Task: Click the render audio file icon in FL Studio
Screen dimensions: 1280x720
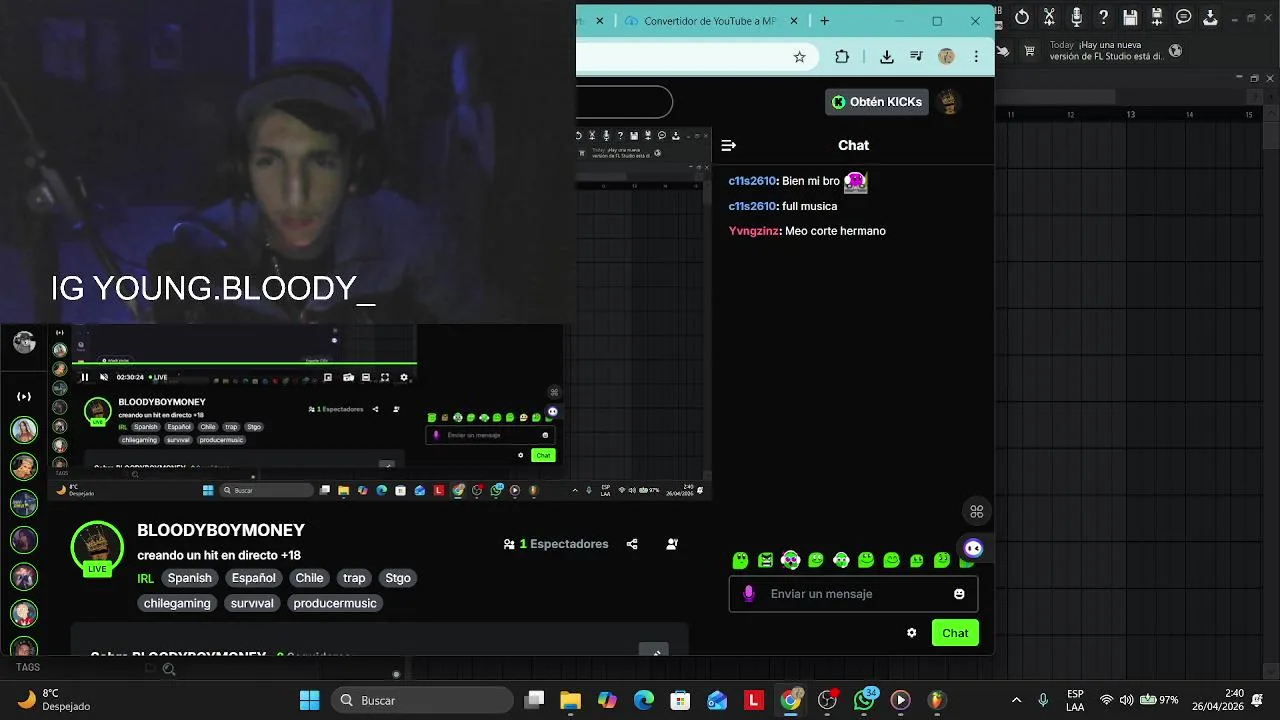Action: 1157,17
